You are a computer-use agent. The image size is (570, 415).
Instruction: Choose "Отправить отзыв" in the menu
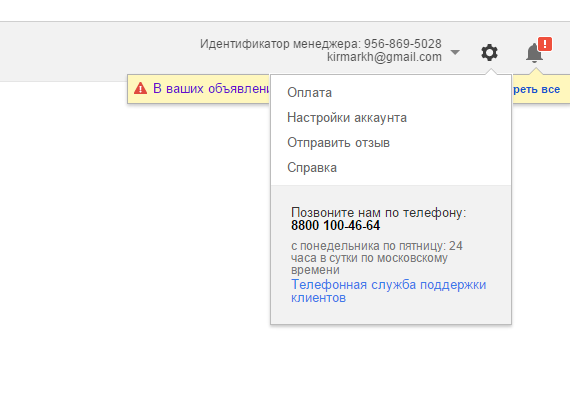pyautogui.click(x=338, y=142)
